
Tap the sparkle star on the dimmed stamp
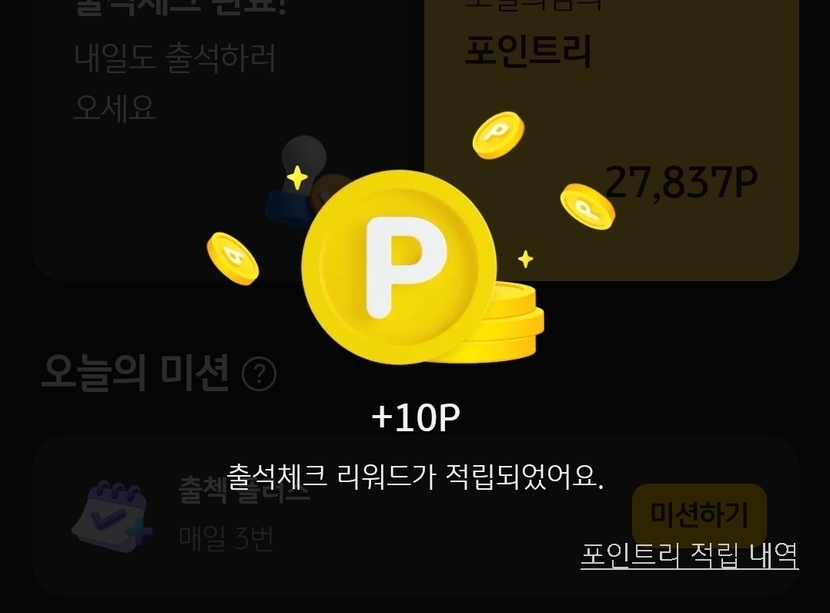pos(297,178)
